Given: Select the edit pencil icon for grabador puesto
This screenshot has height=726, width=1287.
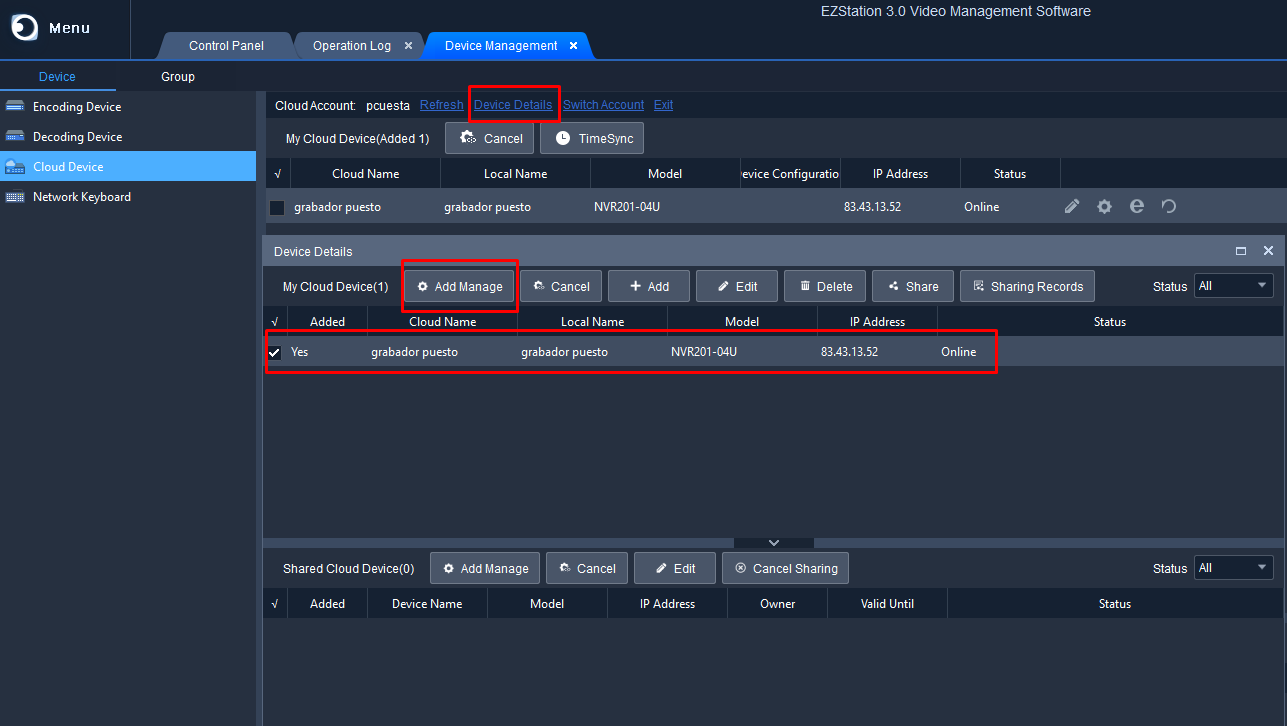Looking at the screenshot, I should coord(1071,206).
